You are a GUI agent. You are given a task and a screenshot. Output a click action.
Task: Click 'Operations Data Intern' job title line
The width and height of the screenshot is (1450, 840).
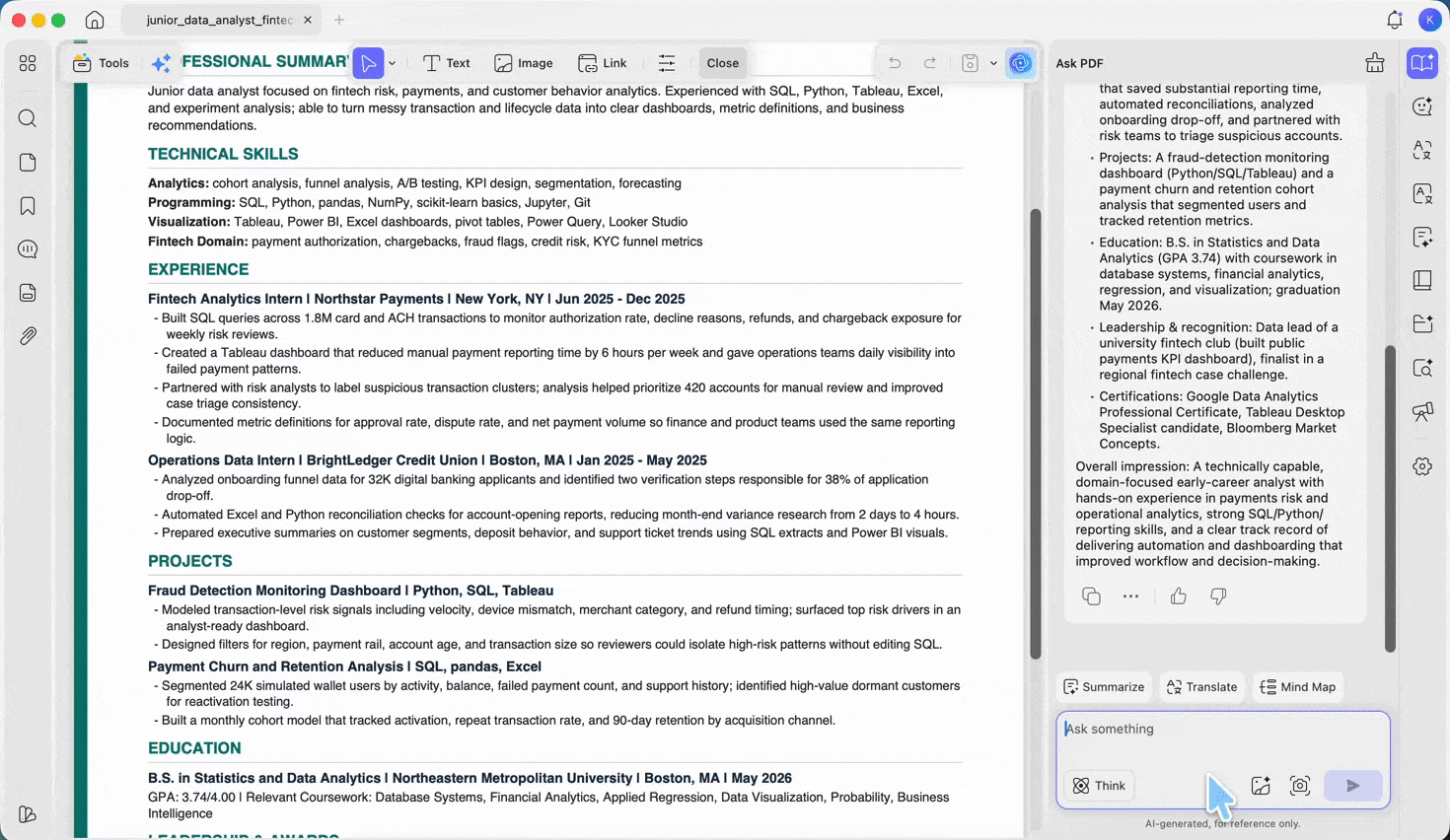point(427,460)
